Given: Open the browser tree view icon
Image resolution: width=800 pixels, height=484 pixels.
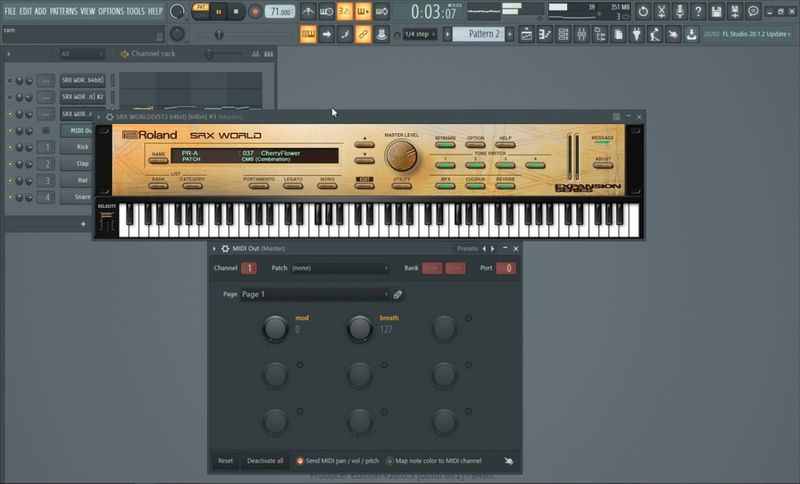Looking at the screenshot, I should click(600, 34).
